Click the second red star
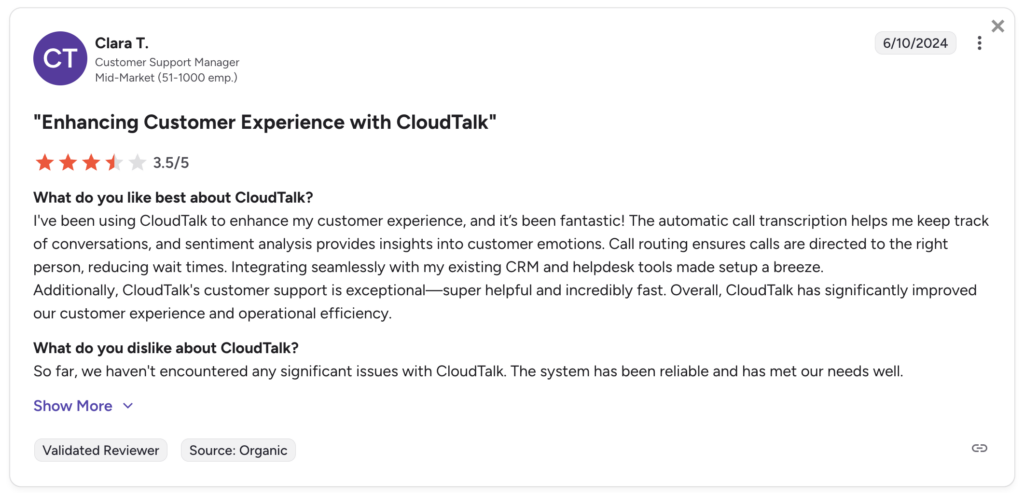1024x493 pixels. coord(68,162)
